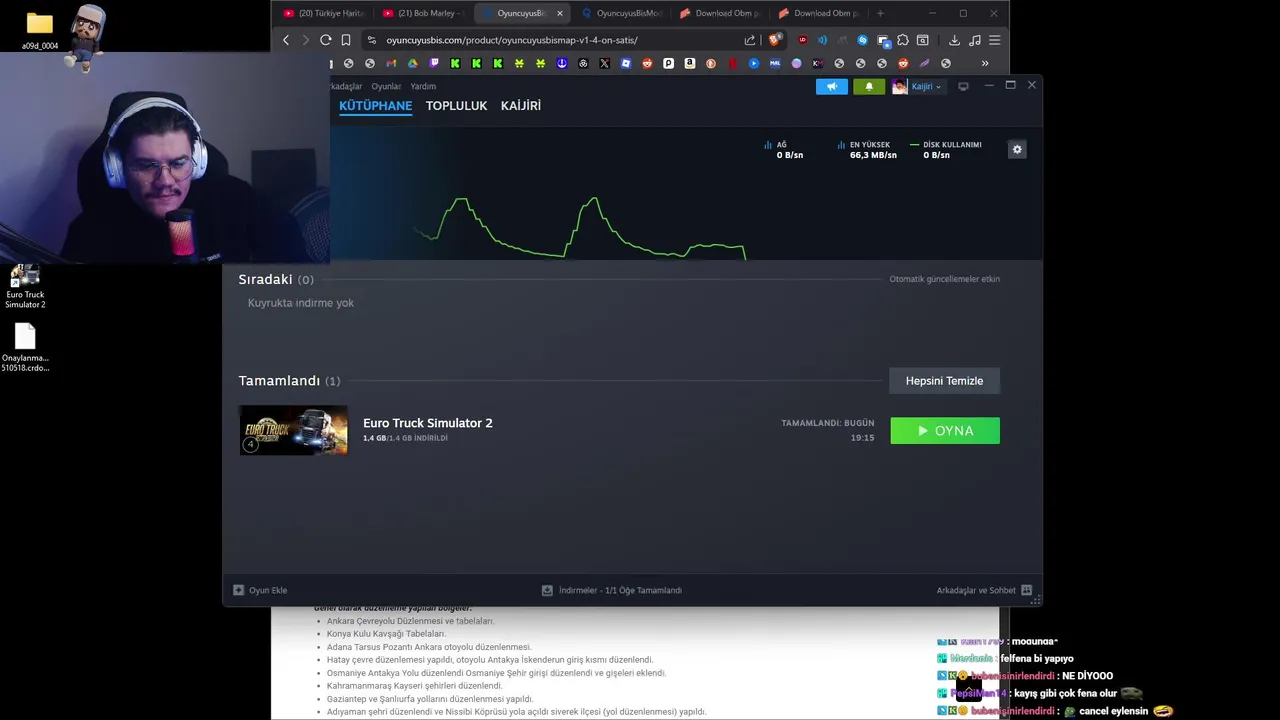The width and height of the screenshot is (1280, 720).
Task: Open Arkadaşlar ve Sohbet panel
Action: pos(984,590)
